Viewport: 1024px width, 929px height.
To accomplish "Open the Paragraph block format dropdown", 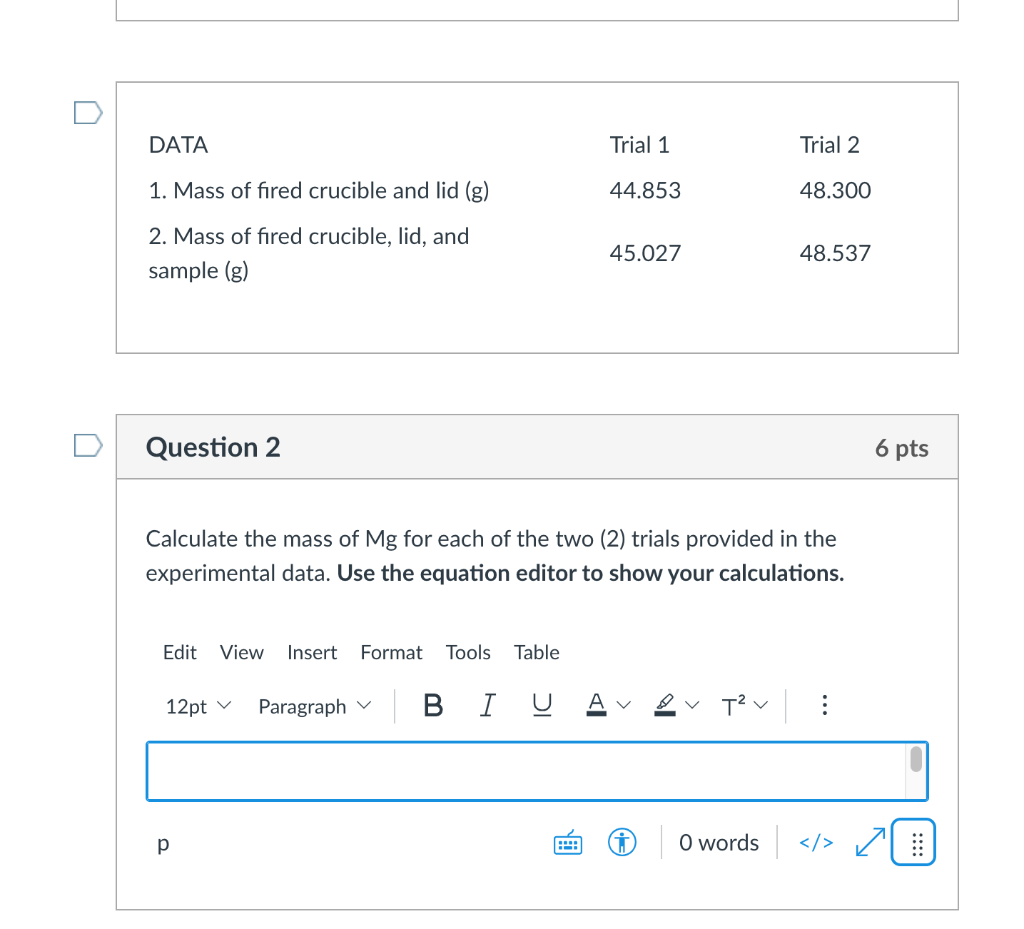I will 315,706.
